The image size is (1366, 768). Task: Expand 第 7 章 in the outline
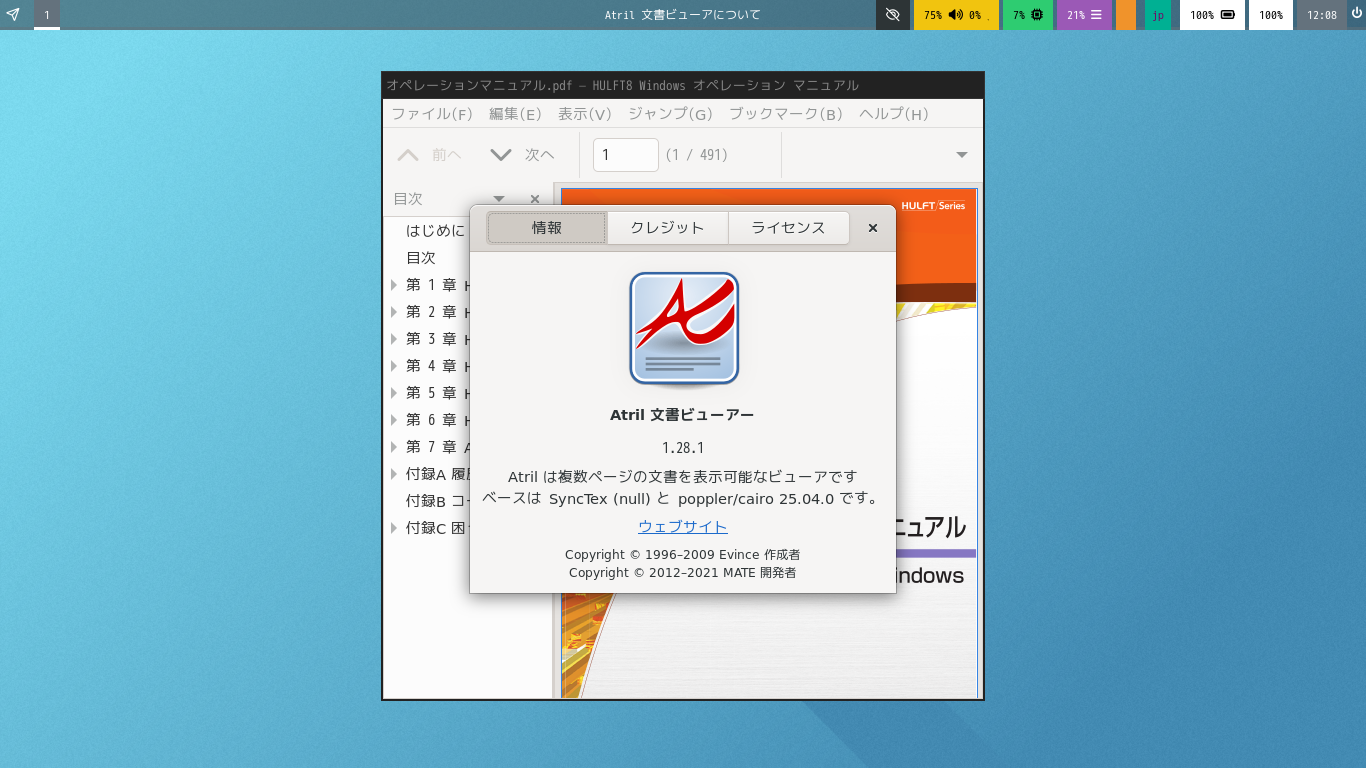tap(394, 447)
